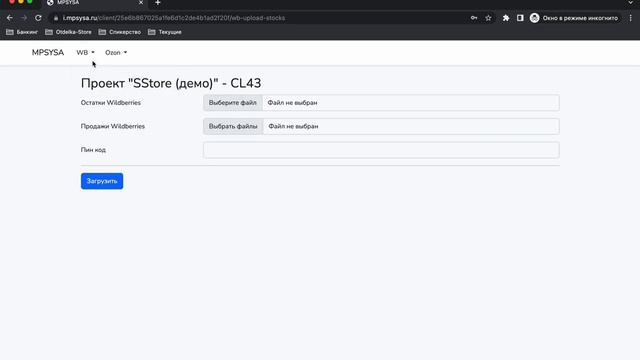Open the Chrome three-dot menu
The image size is (640, 360).
[631, 18]
